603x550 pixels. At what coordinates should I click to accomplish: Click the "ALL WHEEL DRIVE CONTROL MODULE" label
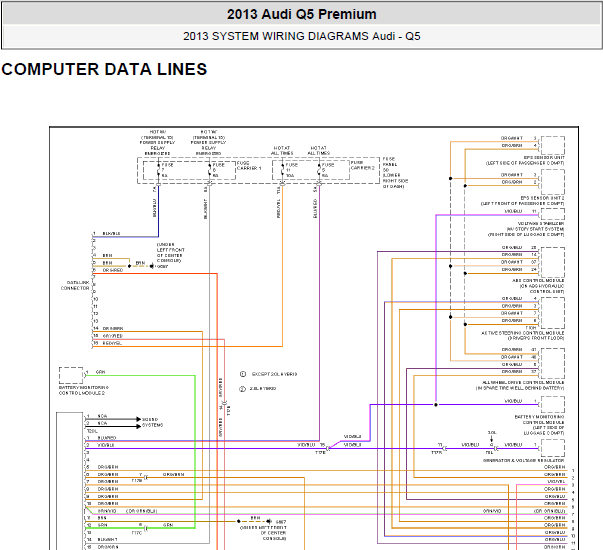pos(520,385)
